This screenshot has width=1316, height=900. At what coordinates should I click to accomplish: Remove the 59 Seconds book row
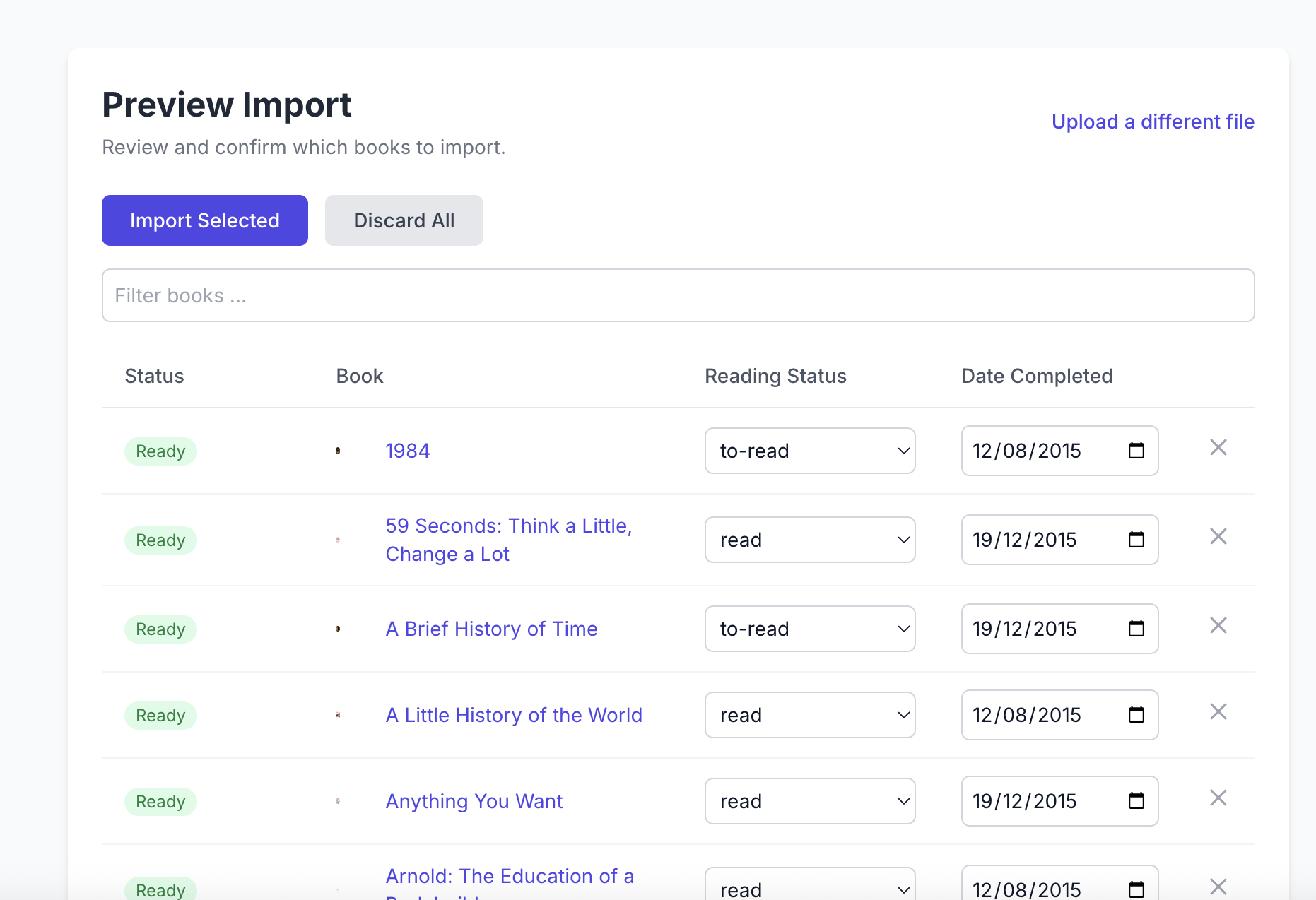click(x=1218, y=537)
